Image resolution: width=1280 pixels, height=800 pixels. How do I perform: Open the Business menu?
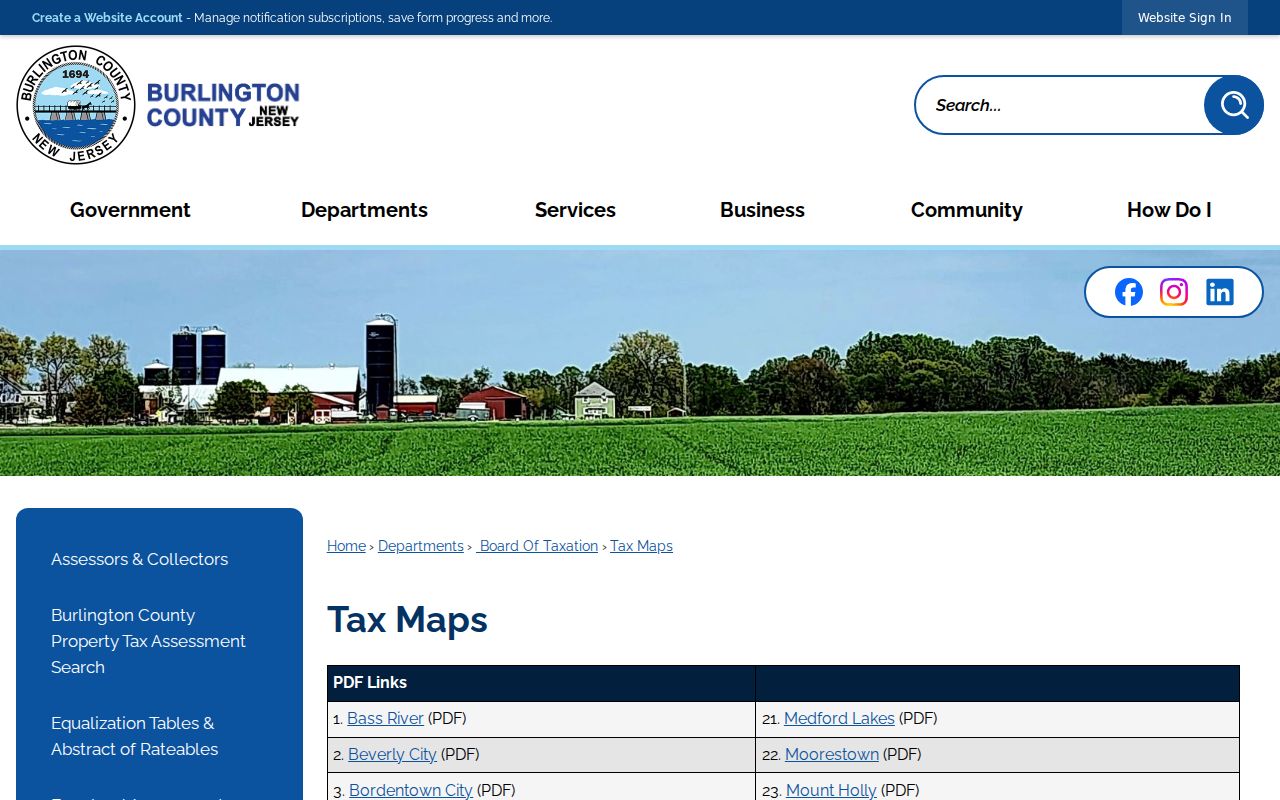pyautogui.click(x=762, y=210)
